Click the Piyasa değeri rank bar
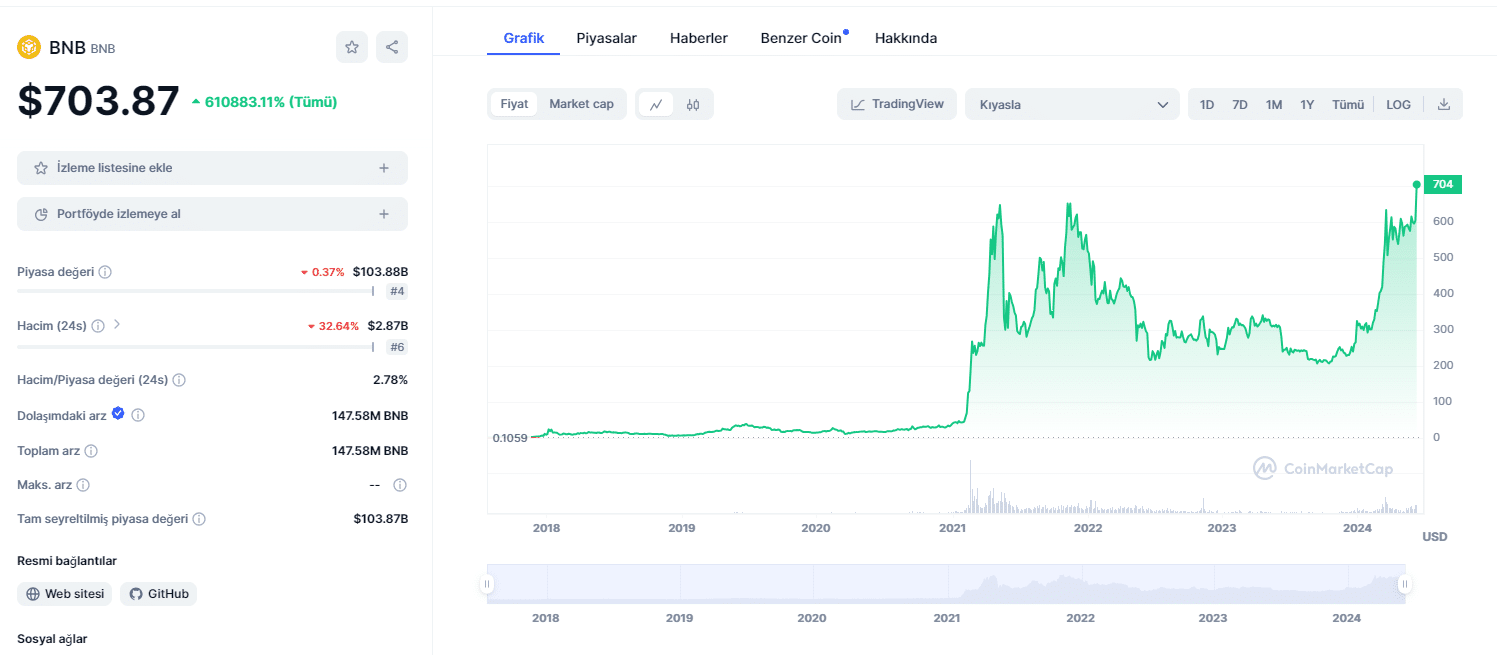This screenshot has width=1497, height=655. point(195,291)
